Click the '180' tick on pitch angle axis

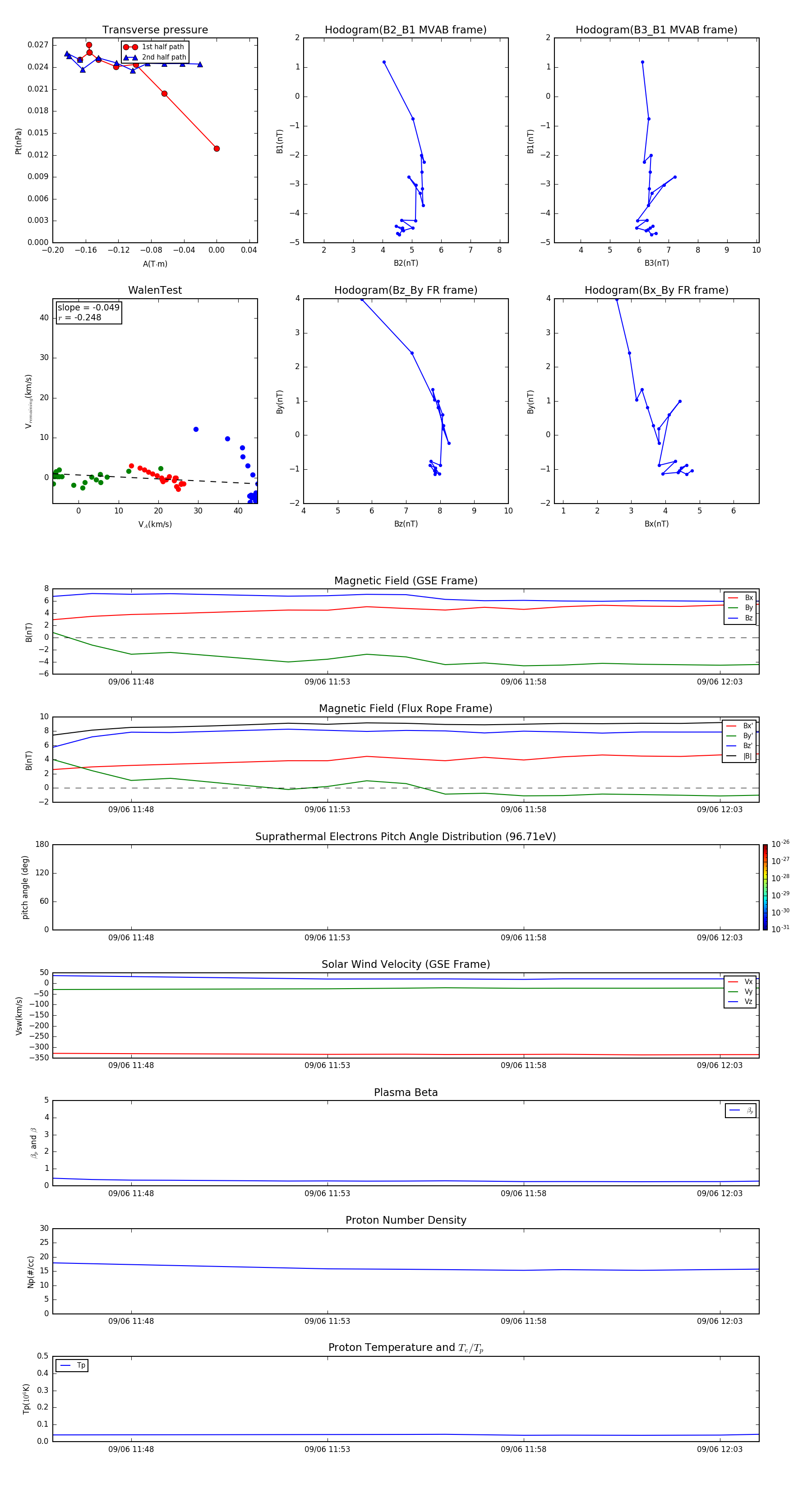coord(42,845)
